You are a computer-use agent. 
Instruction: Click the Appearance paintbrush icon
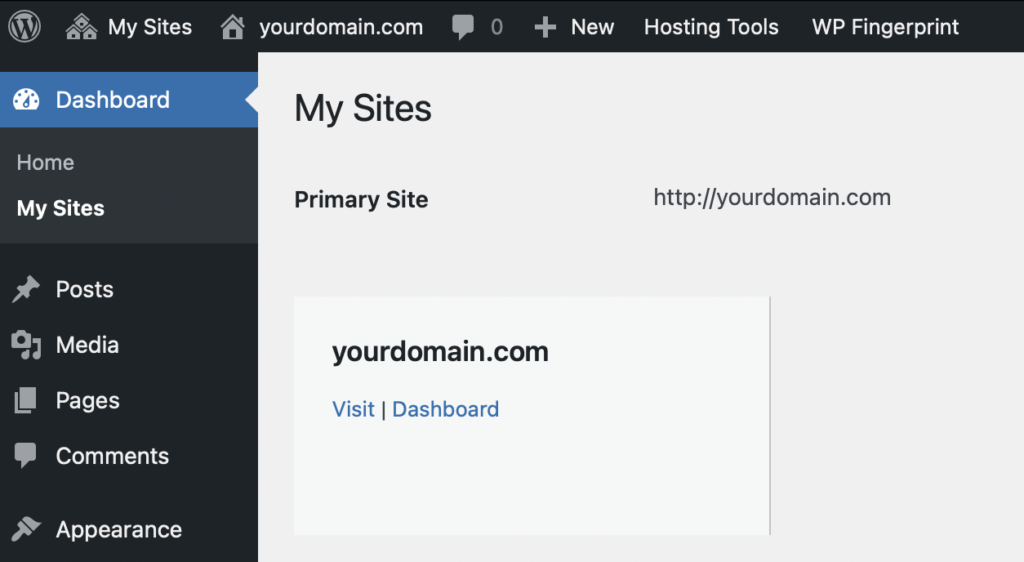pyautogui.click(x=26, y=529)
